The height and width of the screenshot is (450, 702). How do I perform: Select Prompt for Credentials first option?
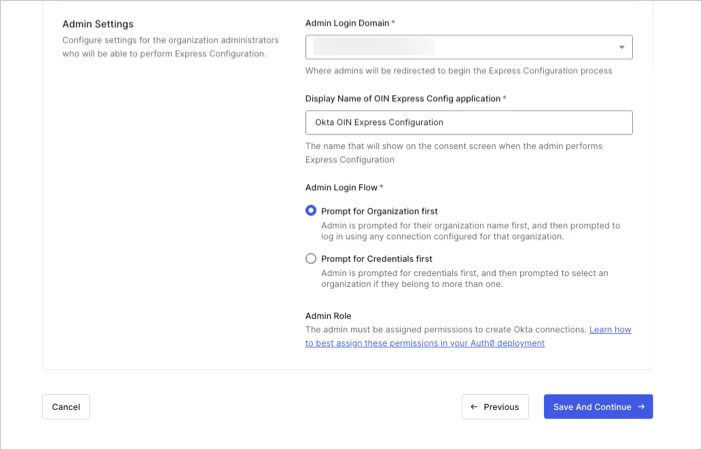311,258
